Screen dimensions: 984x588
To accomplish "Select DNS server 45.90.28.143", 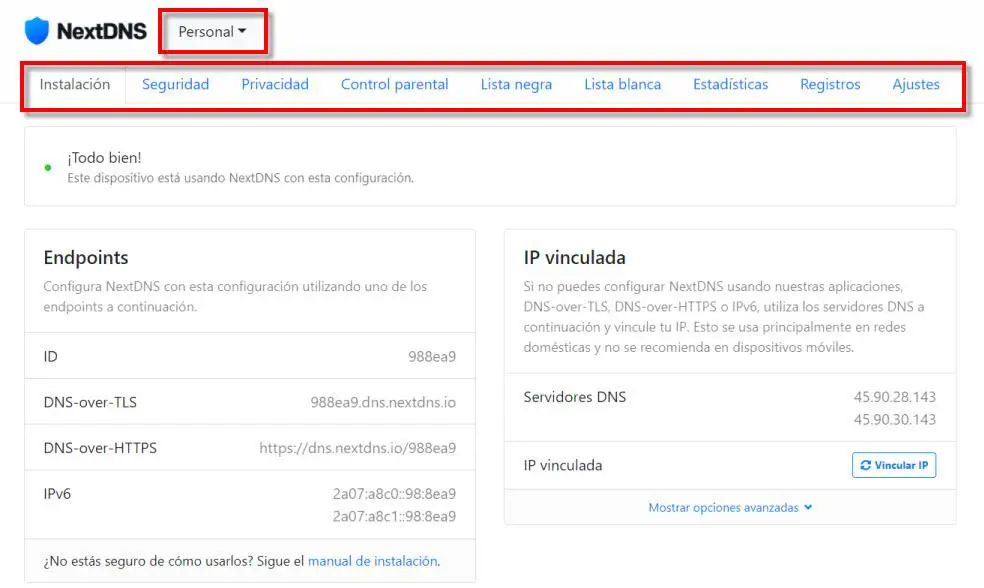I will 894,397.
